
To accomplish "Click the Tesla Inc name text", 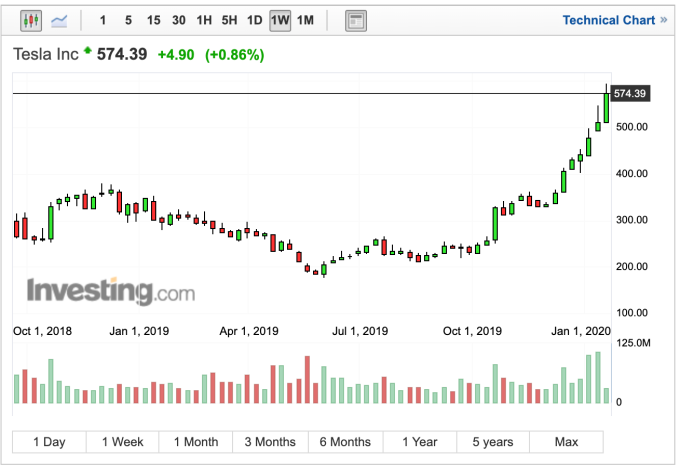I will [46, 54].
